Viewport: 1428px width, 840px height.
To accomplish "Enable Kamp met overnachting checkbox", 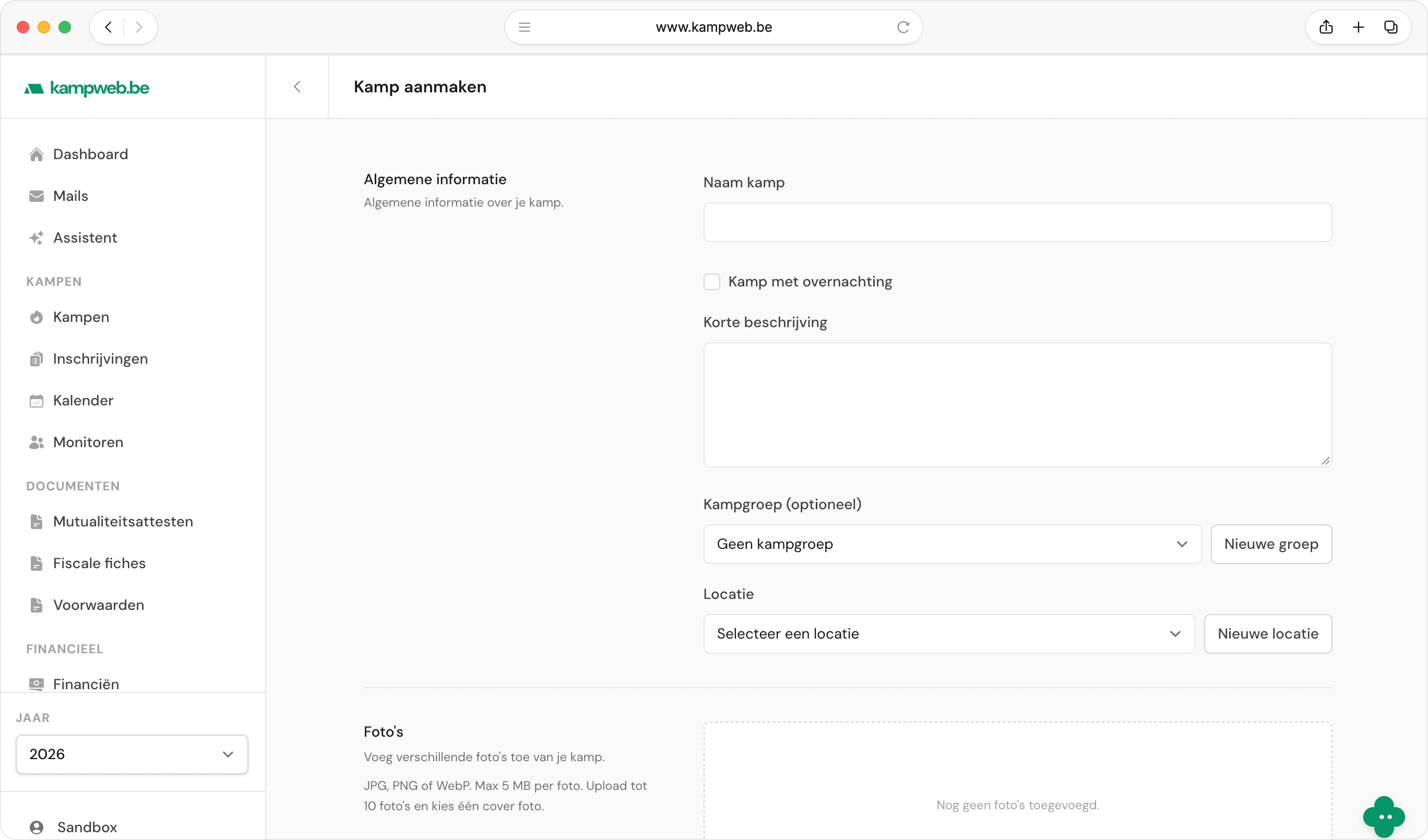I will coord(712,282).
